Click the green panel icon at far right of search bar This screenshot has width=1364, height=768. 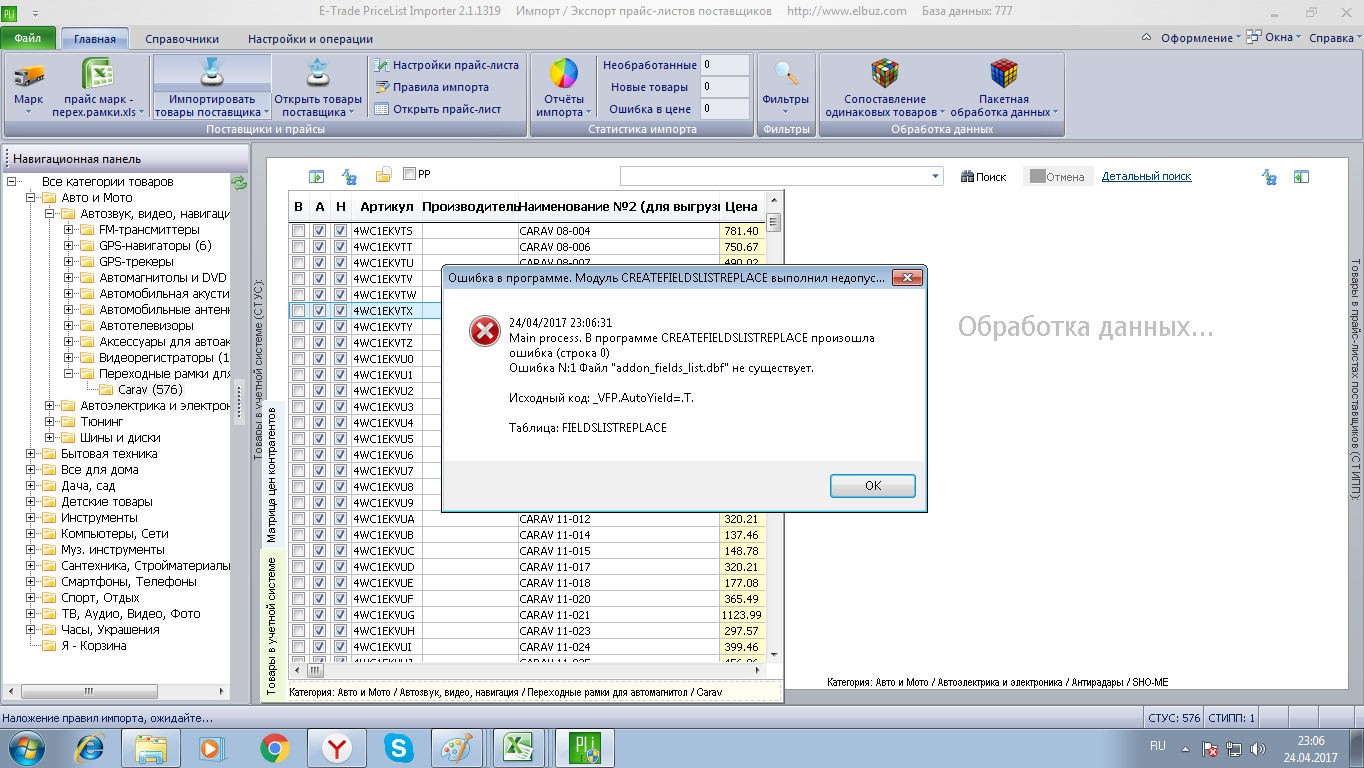pyautogui.click(x=1301, y=177)
